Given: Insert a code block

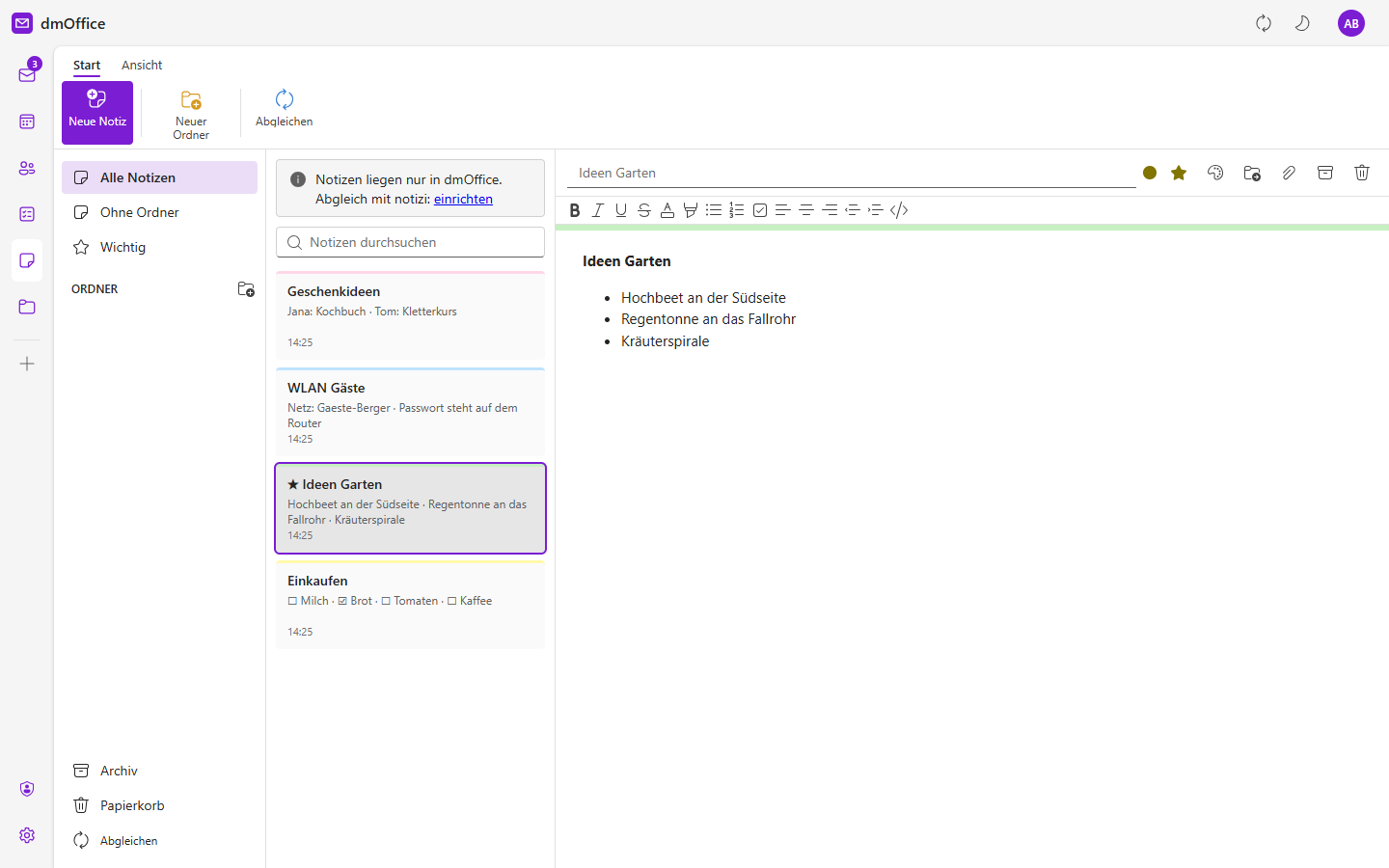Looking at the screenshot, I should [899, 210].
